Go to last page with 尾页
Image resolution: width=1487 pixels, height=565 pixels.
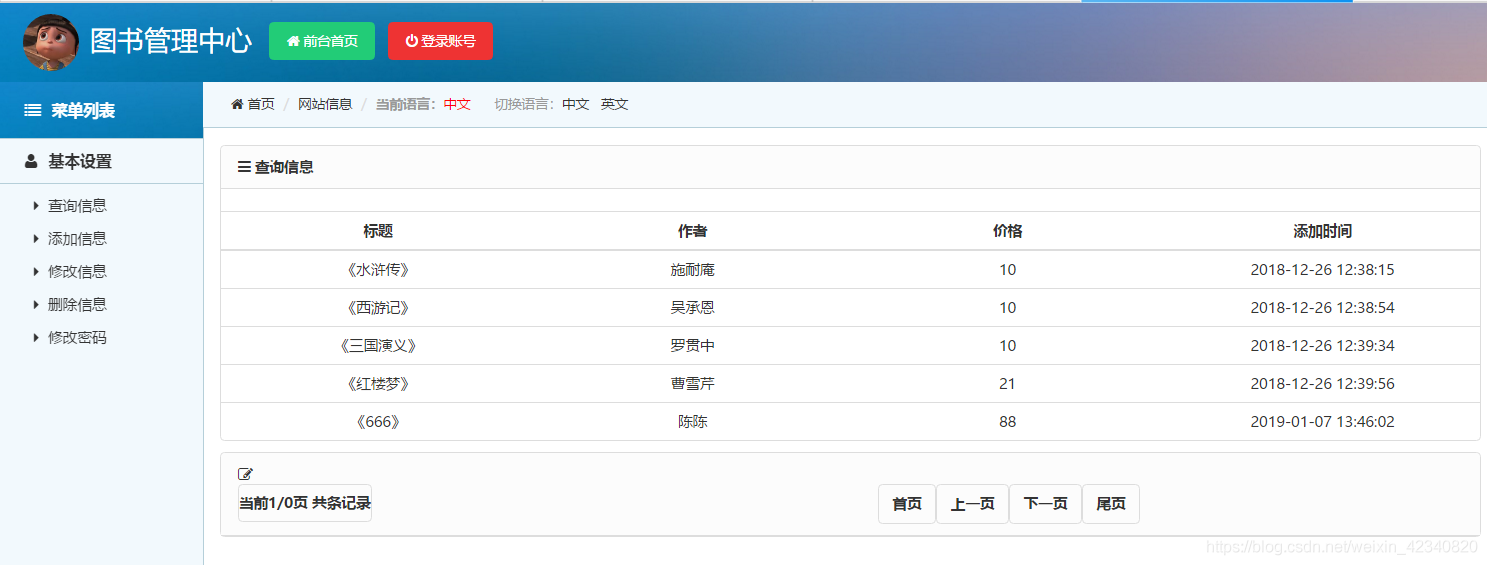point(1110,504)
